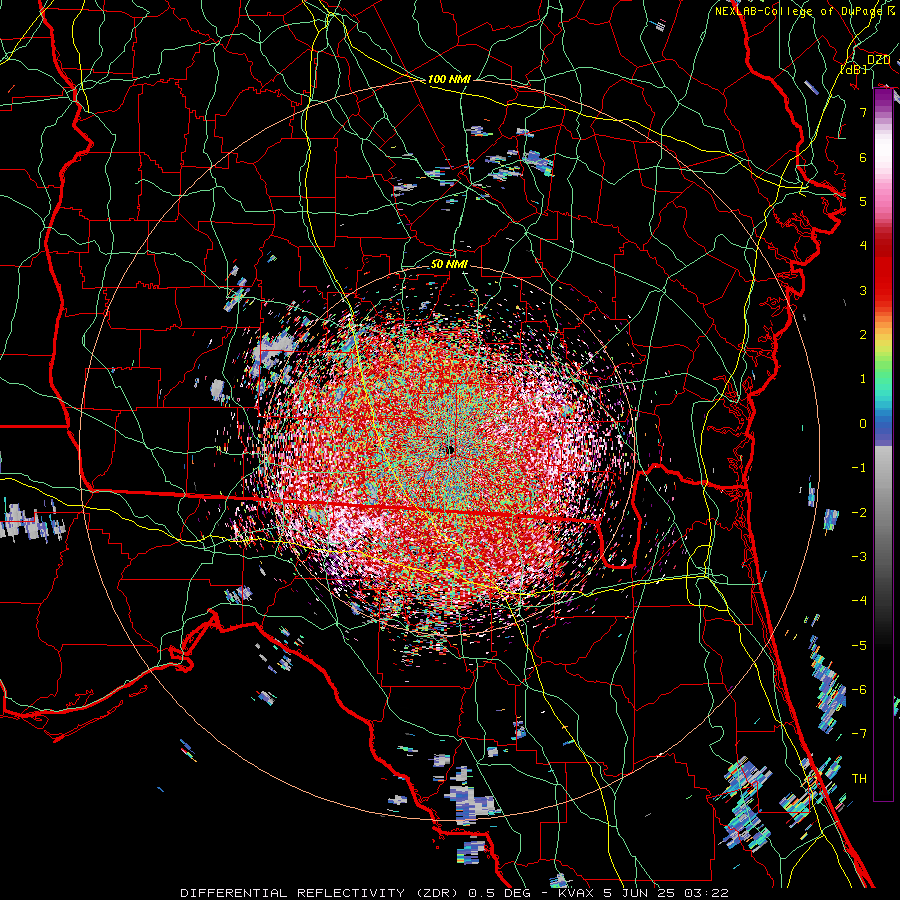Click the 2 value on the color scale
Screen dimensions: 900x900
(x=863, y=335)
